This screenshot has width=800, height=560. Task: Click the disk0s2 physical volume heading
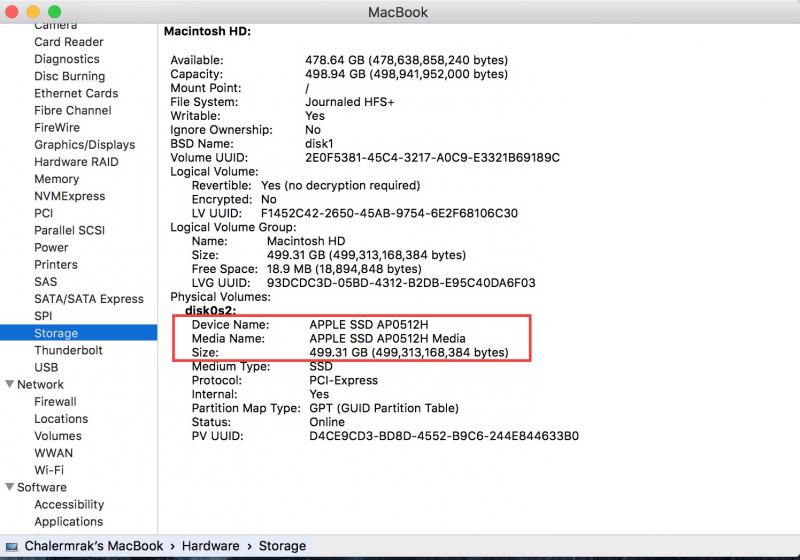210,310
